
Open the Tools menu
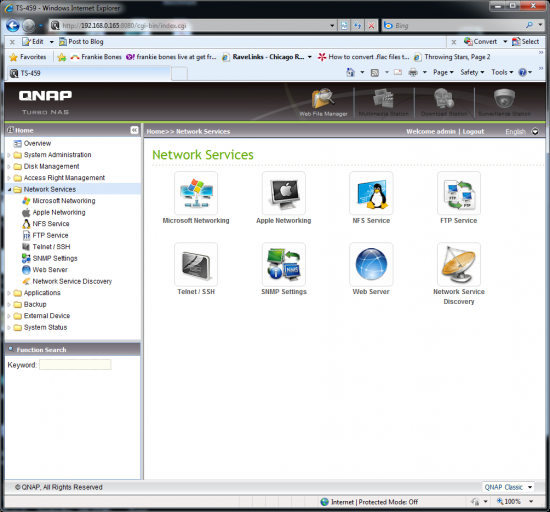502,72
